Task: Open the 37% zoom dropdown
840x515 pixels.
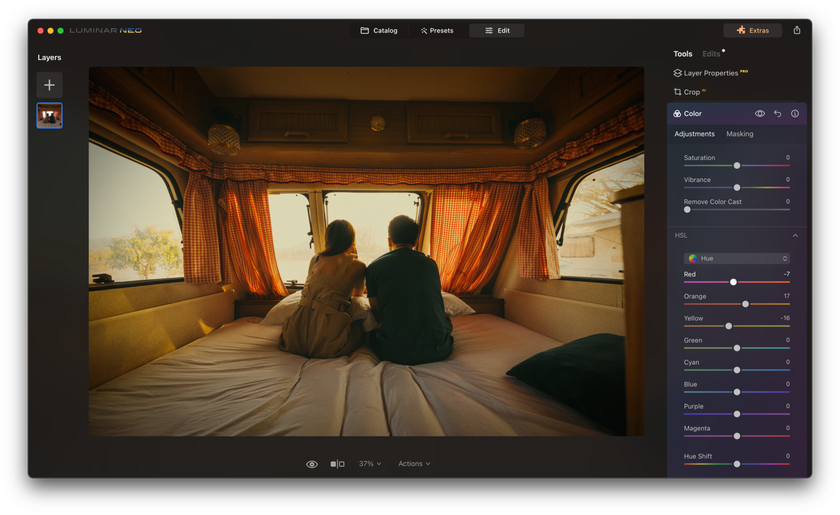Action: 370,464
